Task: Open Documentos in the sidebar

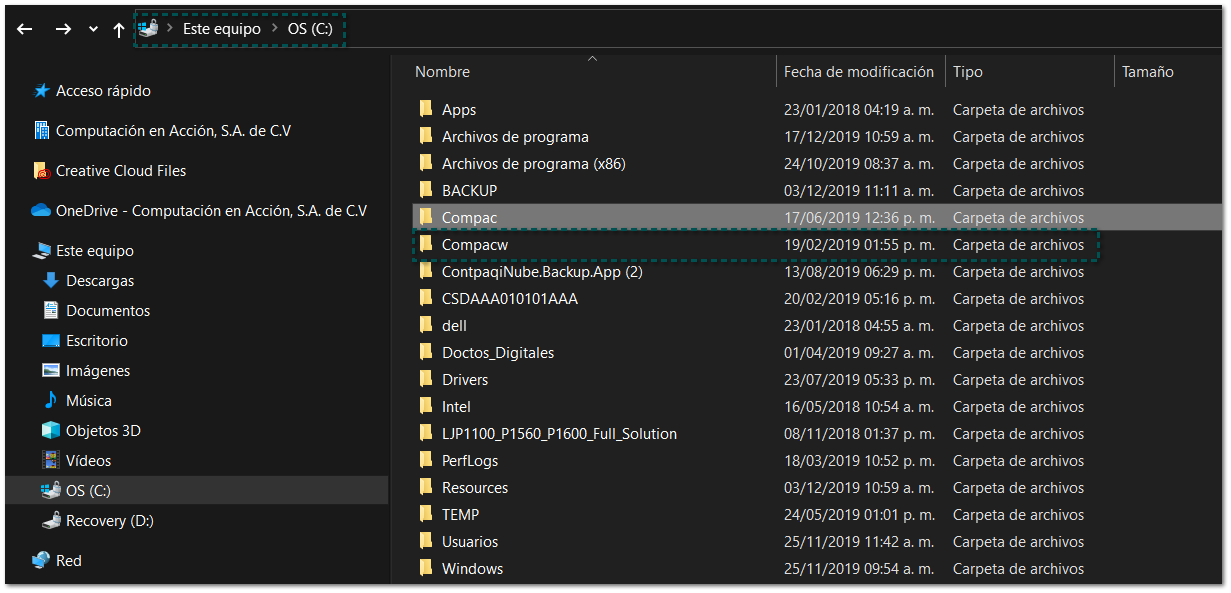Action: tap(108, 311)
